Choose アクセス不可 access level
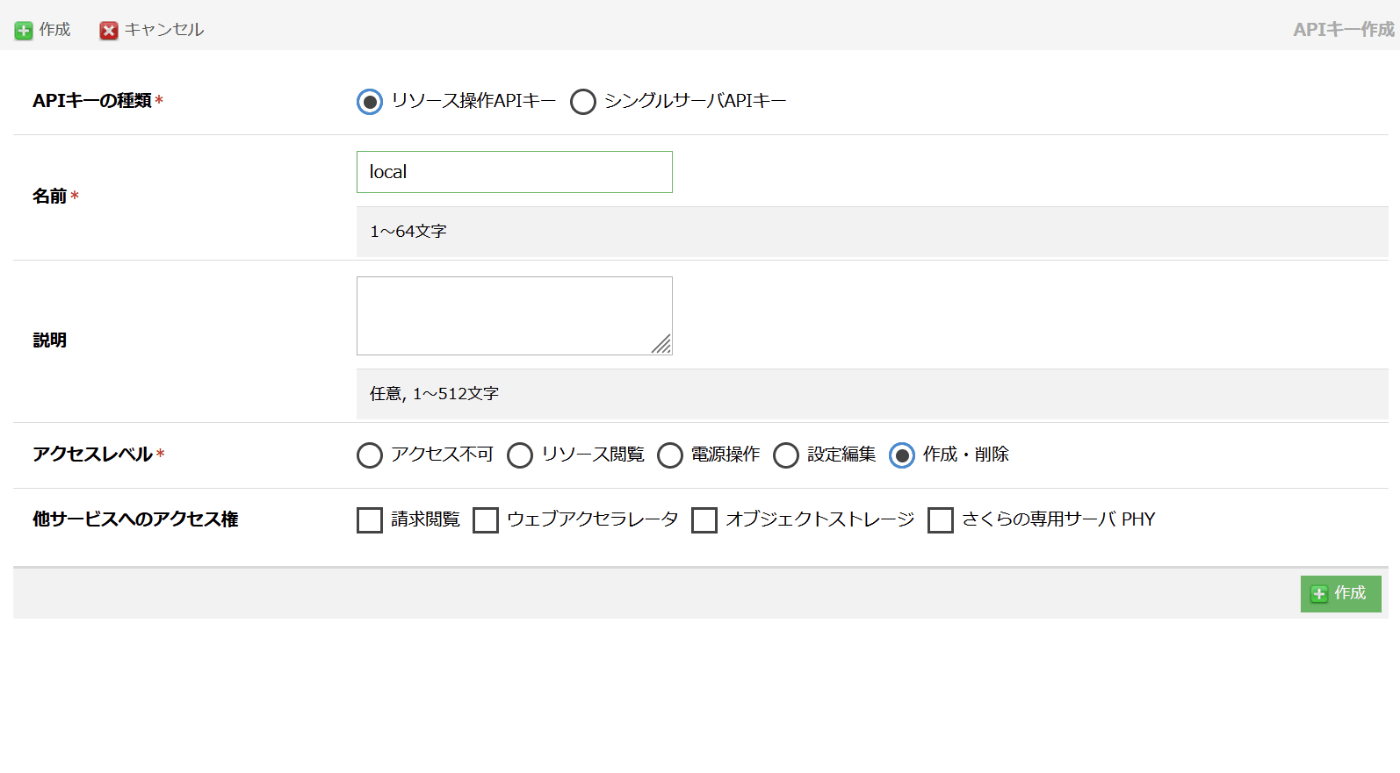The width and height of the screenshot is (1400, 773). pos(370,455)
